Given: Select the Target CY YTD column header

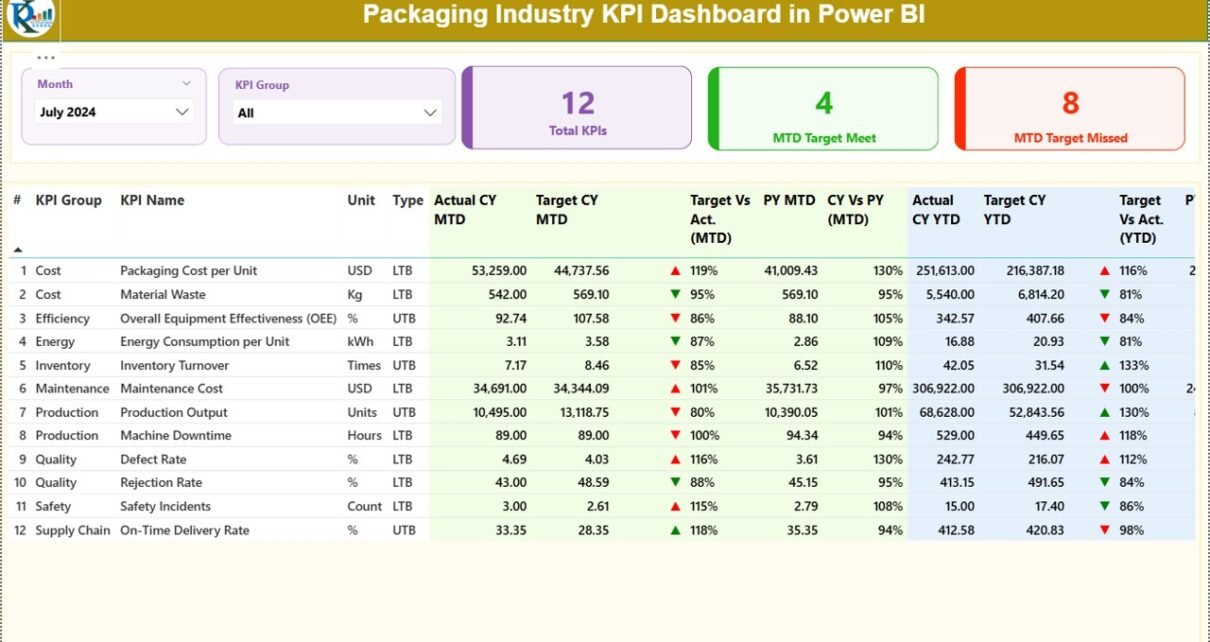Looking at the screenshot, I should pos(1015,209).
